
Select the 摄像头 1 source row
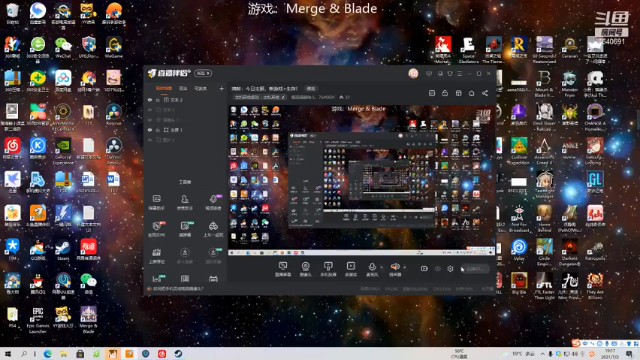point(185,120)
